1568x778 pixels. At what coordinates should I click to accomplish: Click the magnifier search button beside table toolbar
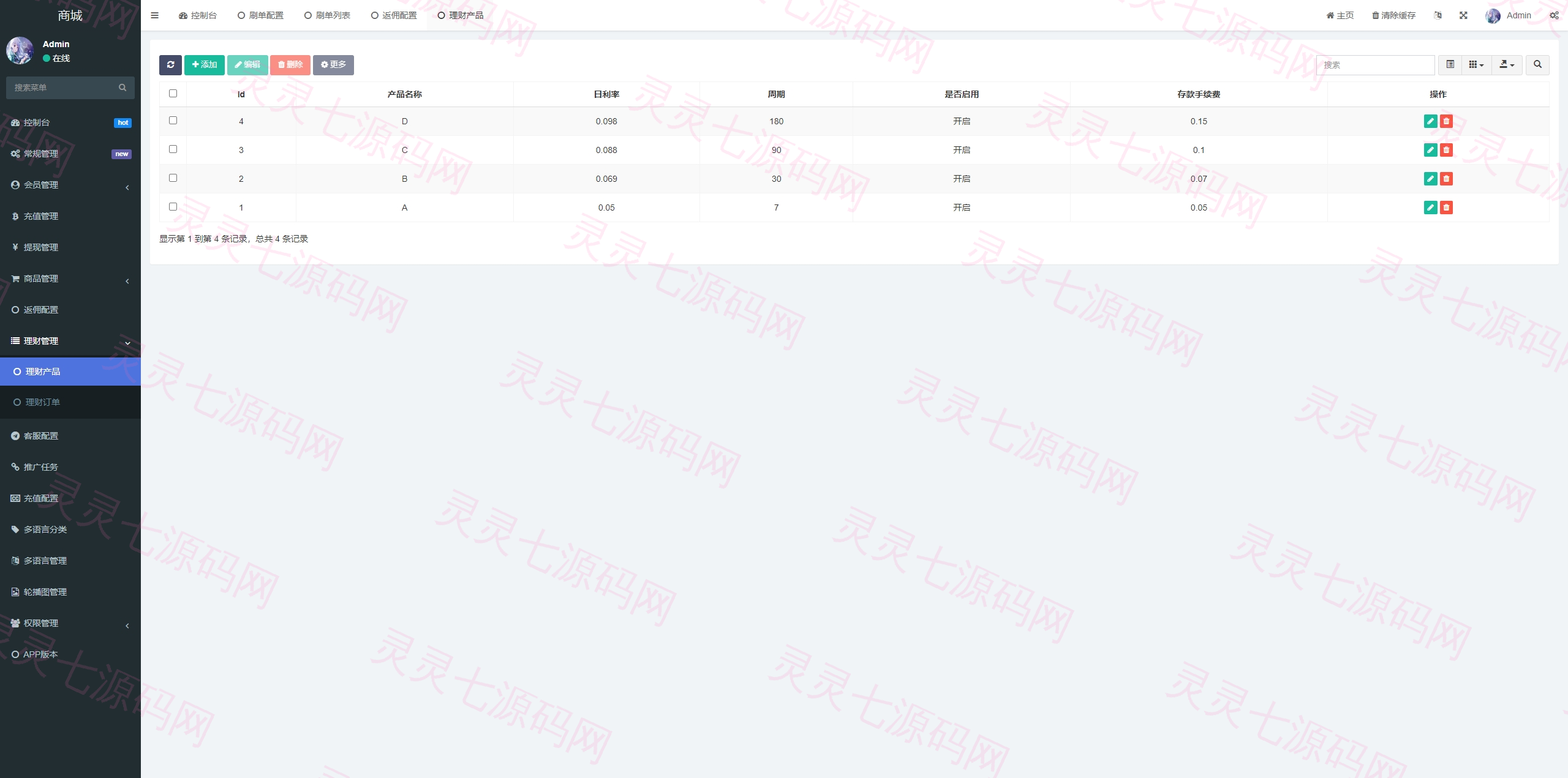[1537, 65]
